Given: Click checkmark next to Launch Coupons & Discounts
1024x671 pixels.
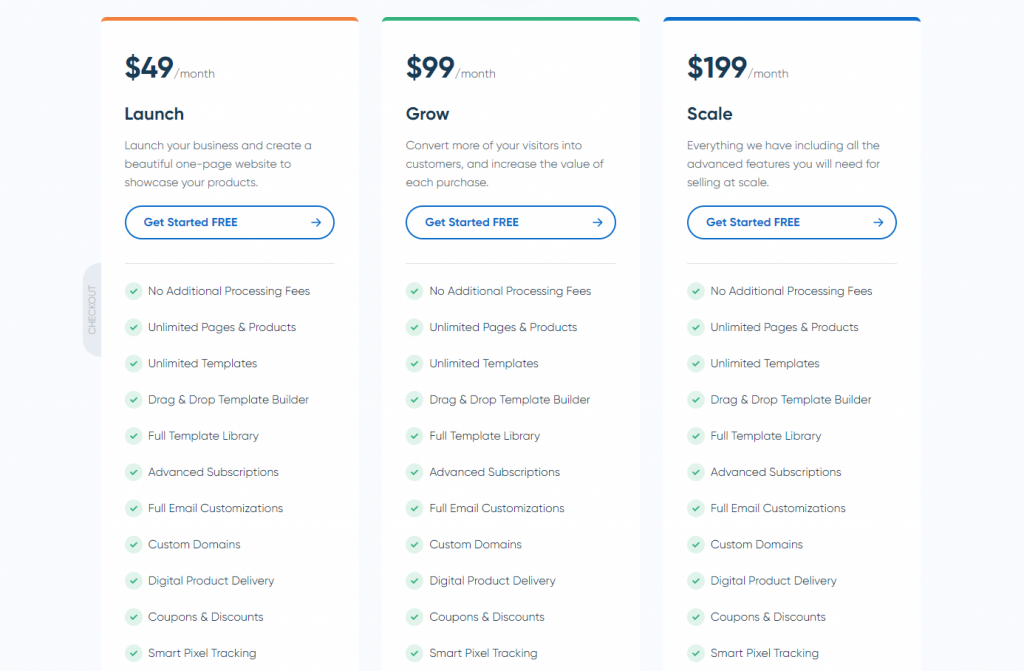Looking at the screenshot, I should pos(133,617).
